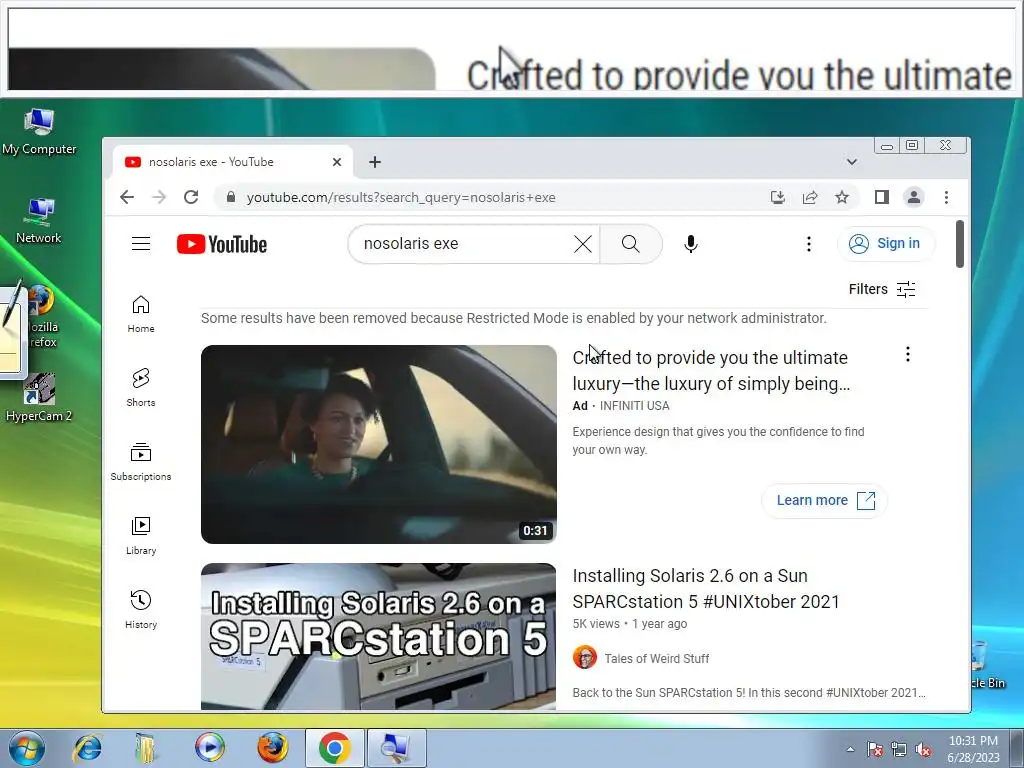Open Chrome profile avatar
The width and height of the screenshot is (1024, 768).
(x=914, y=197)
